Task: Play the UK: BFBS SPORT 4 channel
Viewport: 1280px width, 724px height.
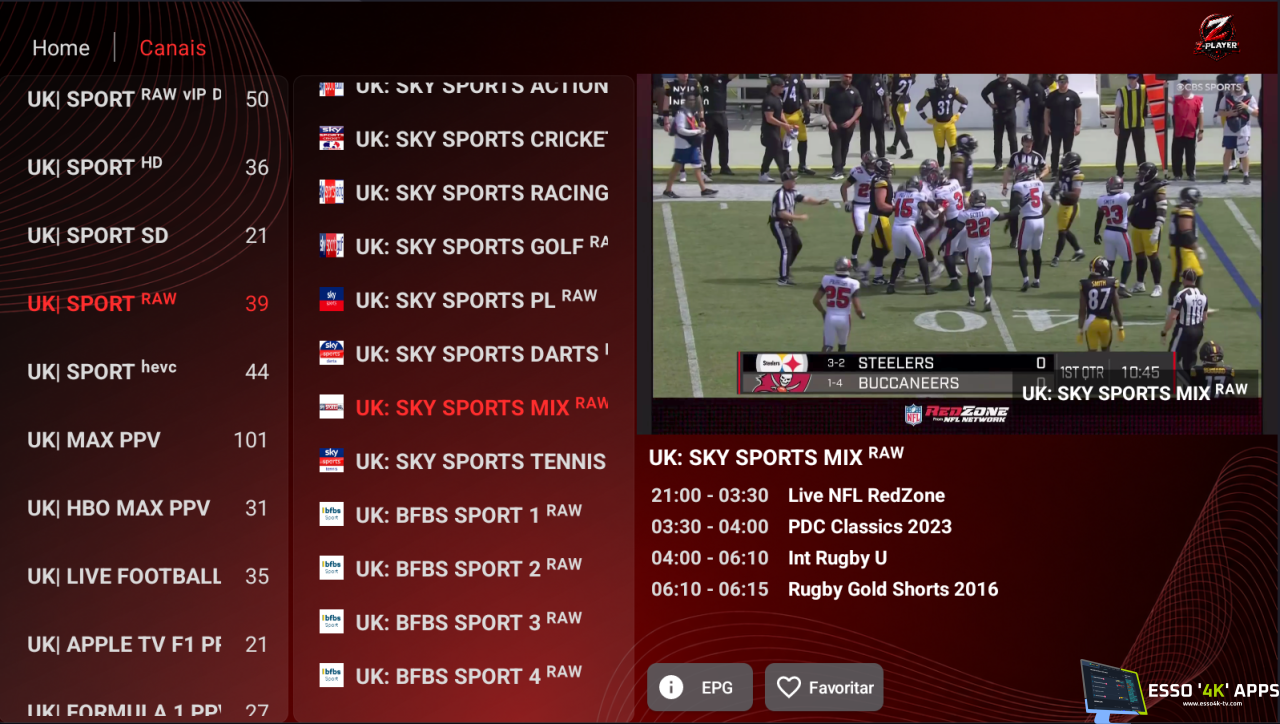Action: 464,675
